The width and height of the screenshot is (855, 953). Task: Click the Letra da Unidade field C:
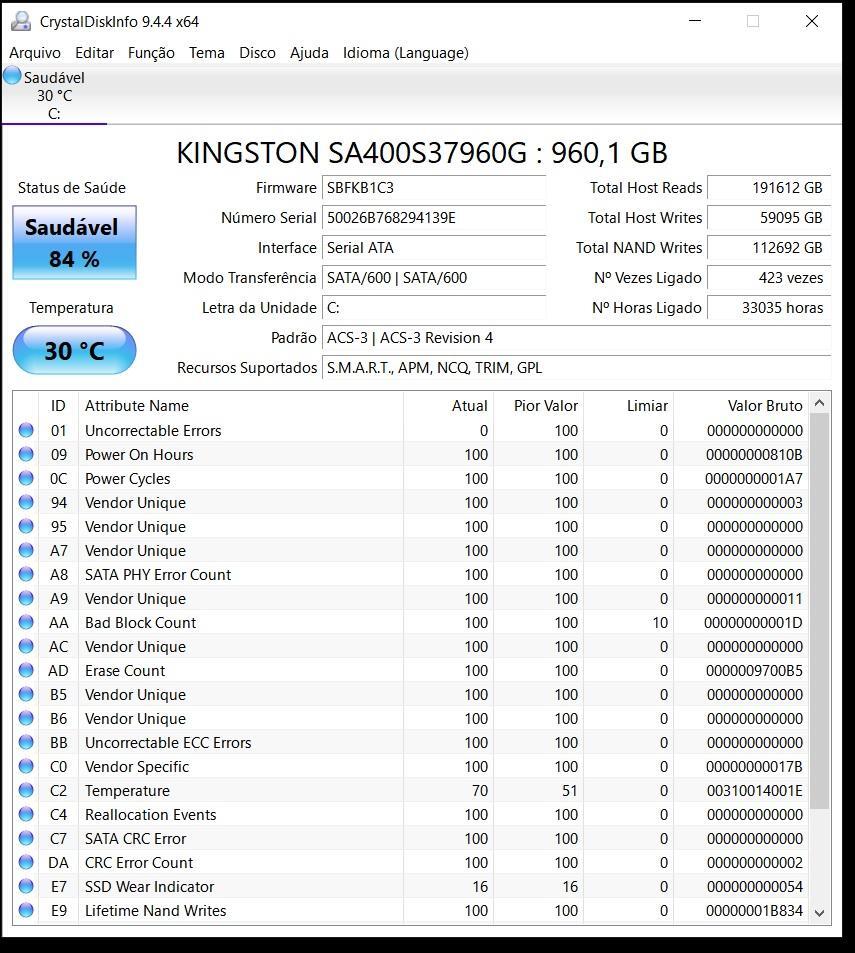(x=433, y=308)
